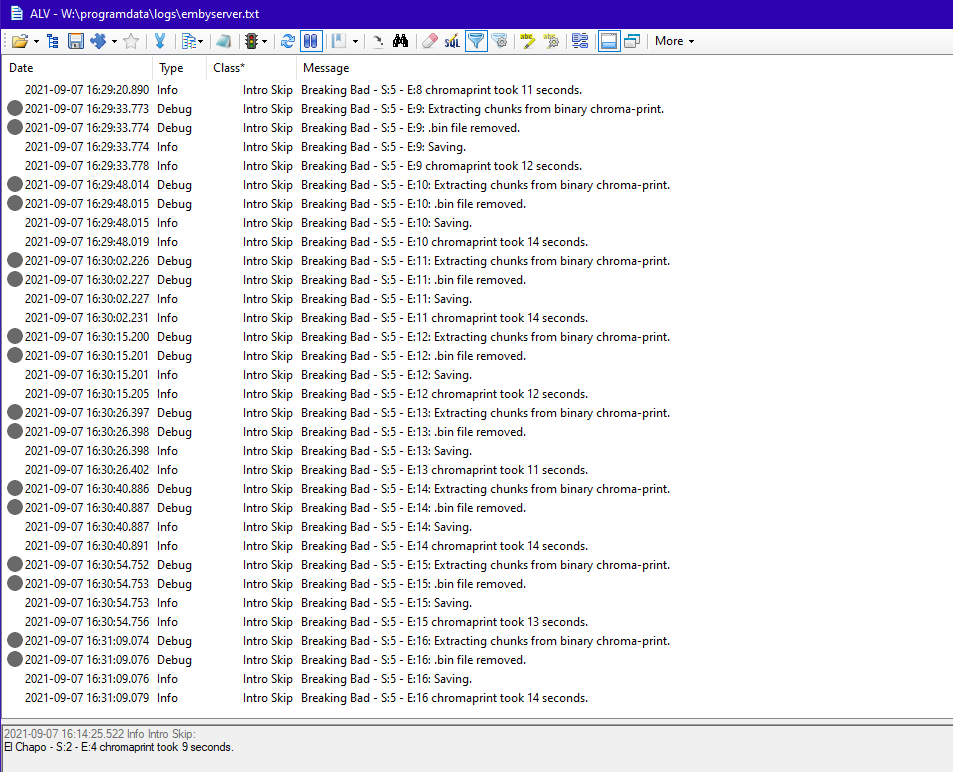Click the Date column header
The image size is (953, 772).
coord(77,68)
